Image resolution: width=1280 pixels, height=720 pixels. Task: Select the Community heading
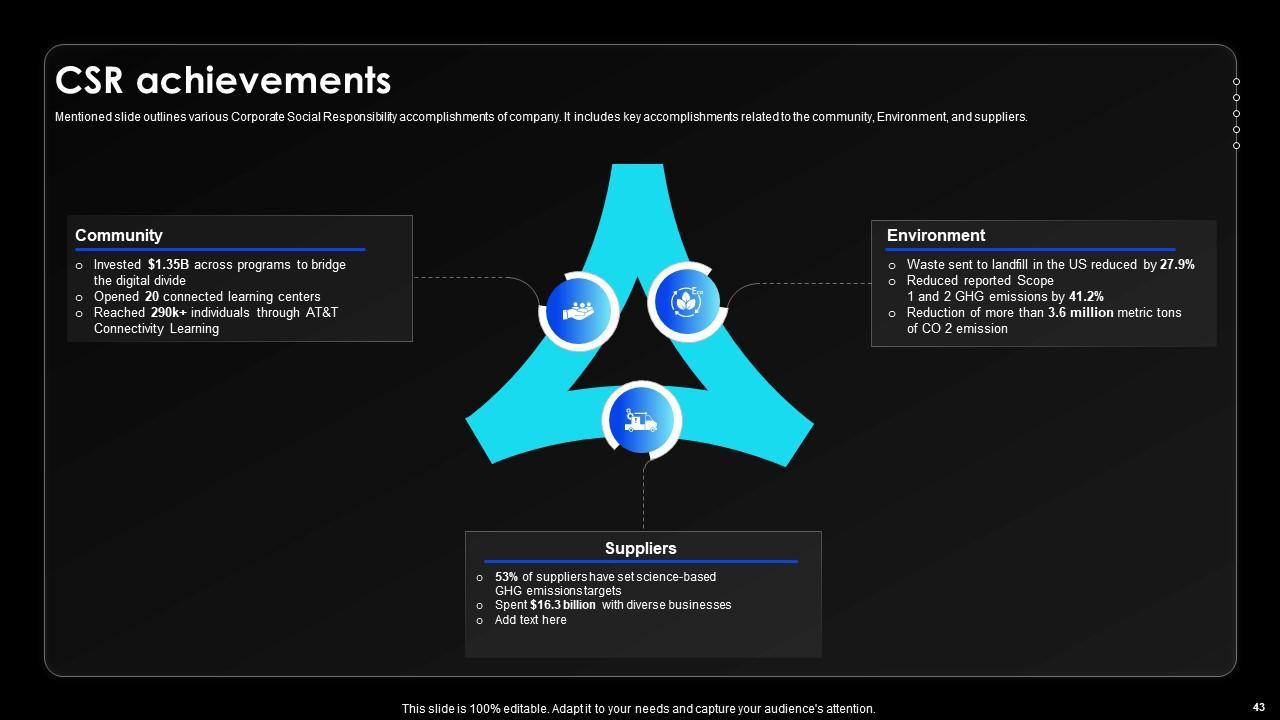119,236
